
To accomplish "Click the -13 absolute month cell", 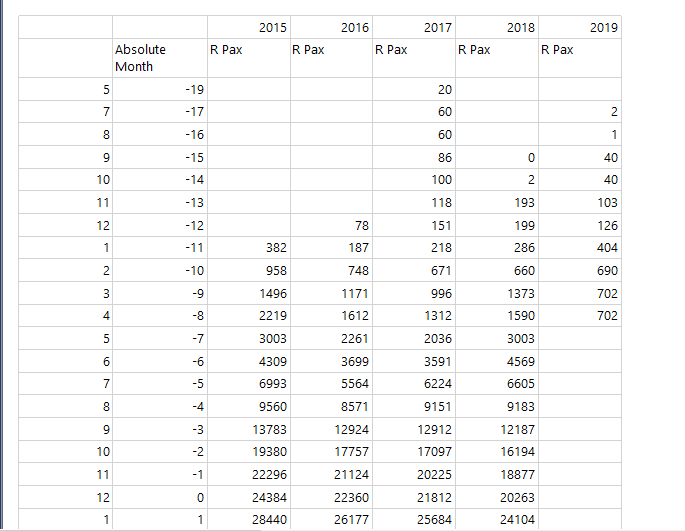I will 159,203.
